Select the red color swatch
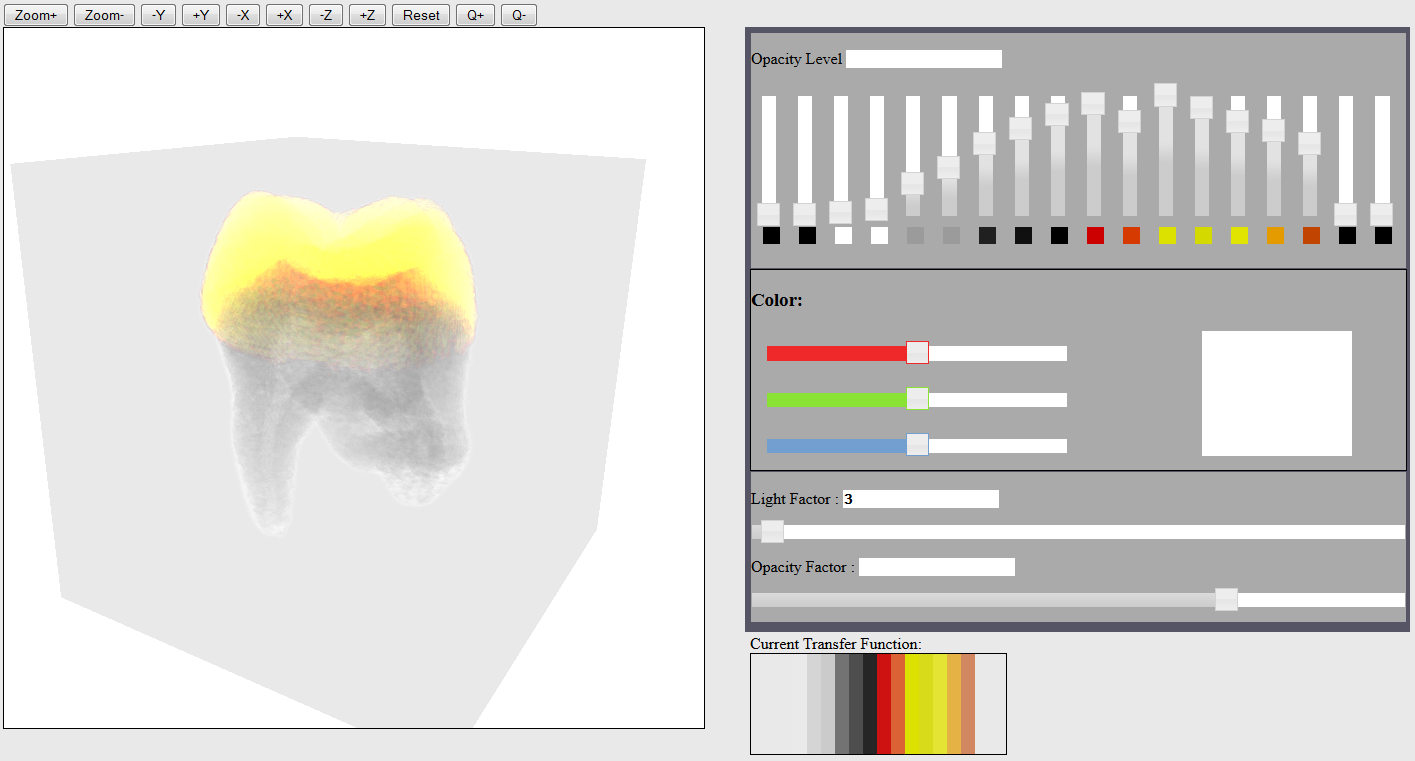The image size is (1415, 761). click(x=1095, y=235)
